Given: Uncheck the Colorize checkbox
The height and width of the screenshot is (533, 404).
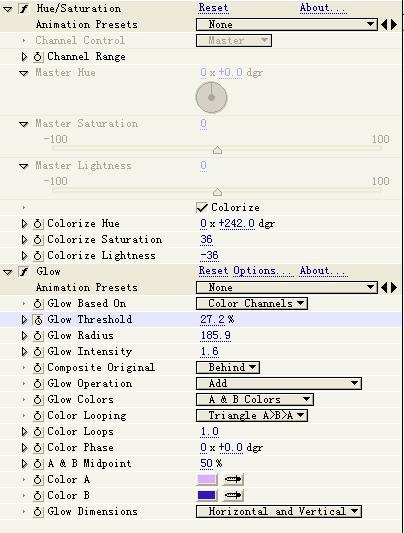Looking at the screenshot, I should (202, 208).
